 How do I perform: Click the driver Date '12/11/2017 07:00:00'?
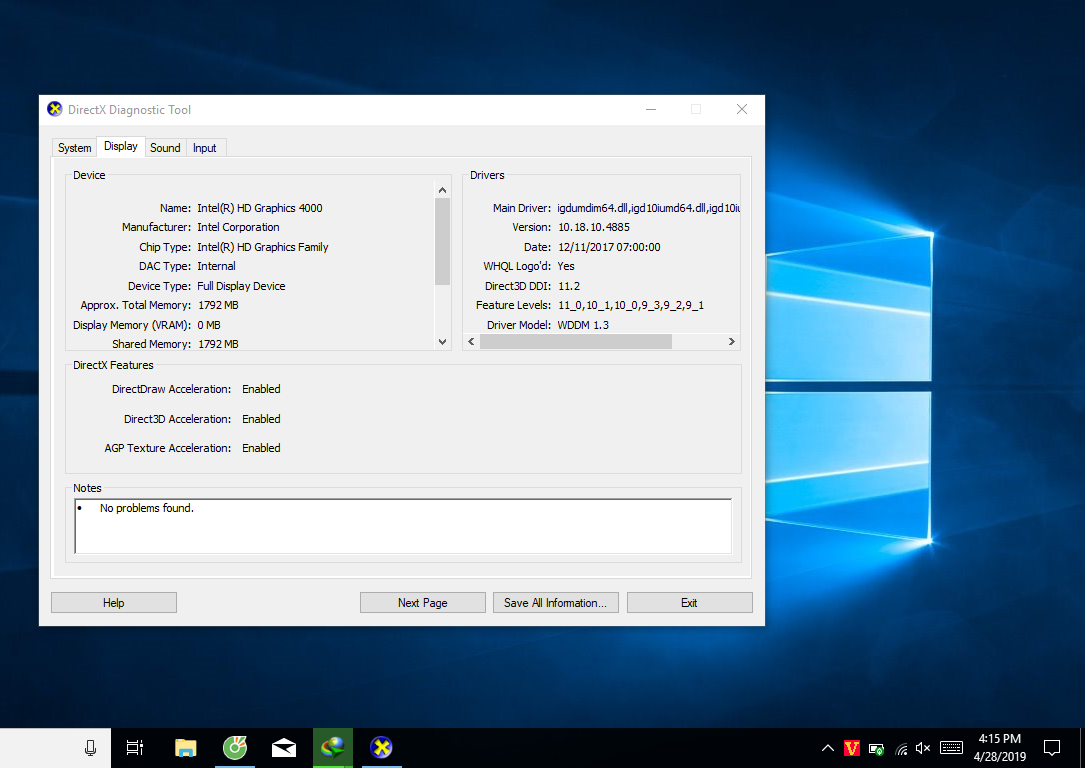[x=609, y=247]
